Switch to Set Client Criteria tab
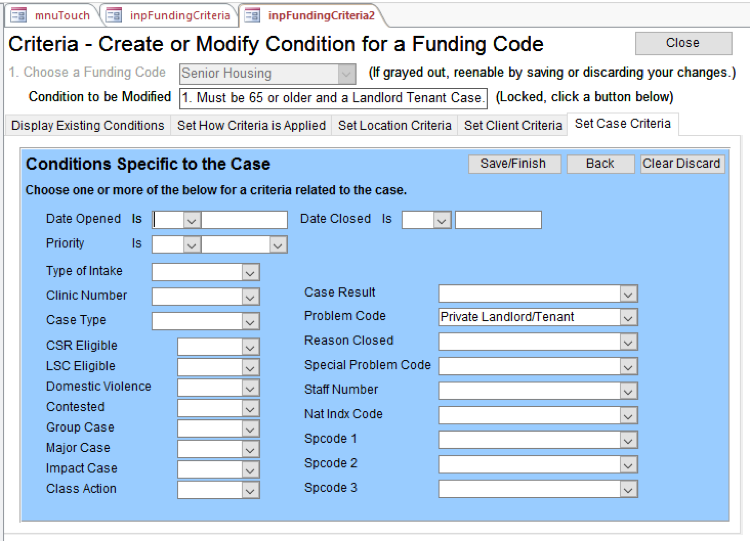Screen dimensions: 750x541 [x=512, y=126]
